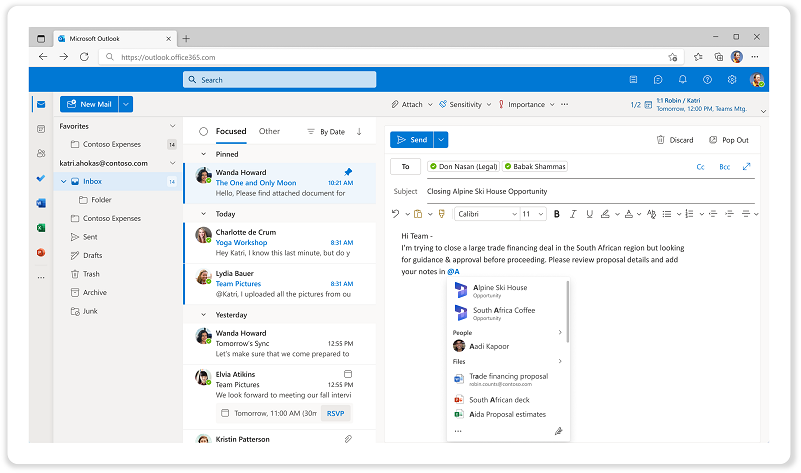Toggle sort direction arrow next to By Date
The height and width of the screenshot is (473, 801).
click(x=359, y=131)
